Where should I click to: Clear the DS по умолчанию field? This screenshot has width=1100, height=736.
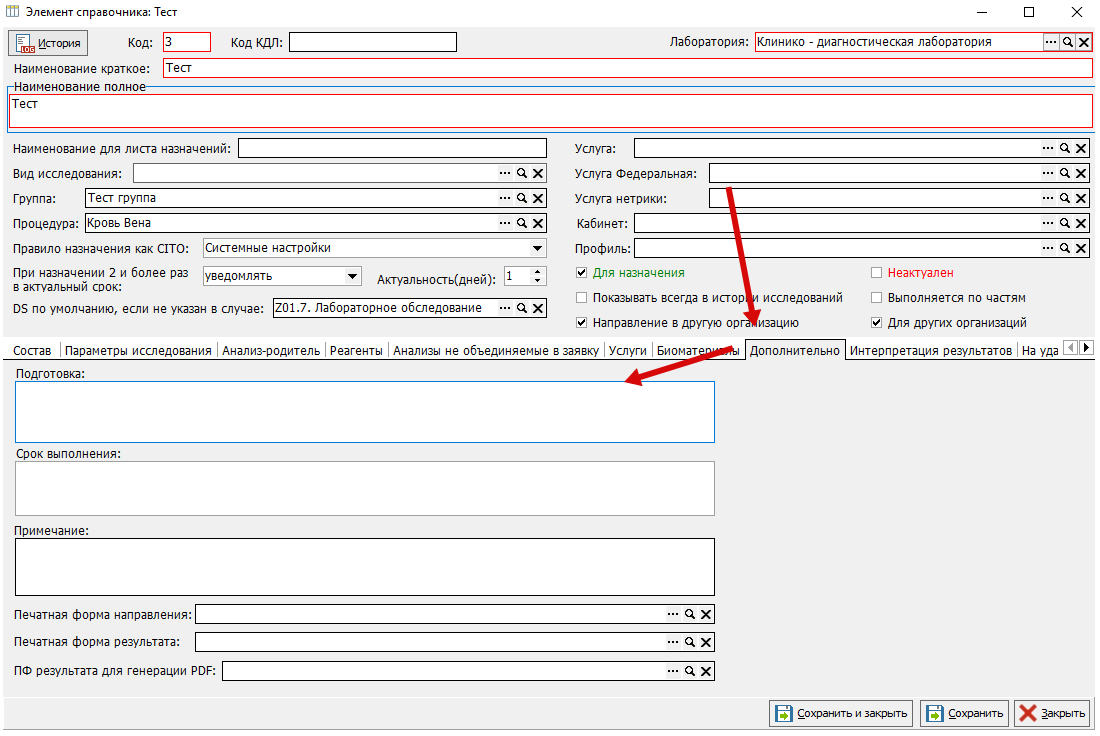pos(538,309)
